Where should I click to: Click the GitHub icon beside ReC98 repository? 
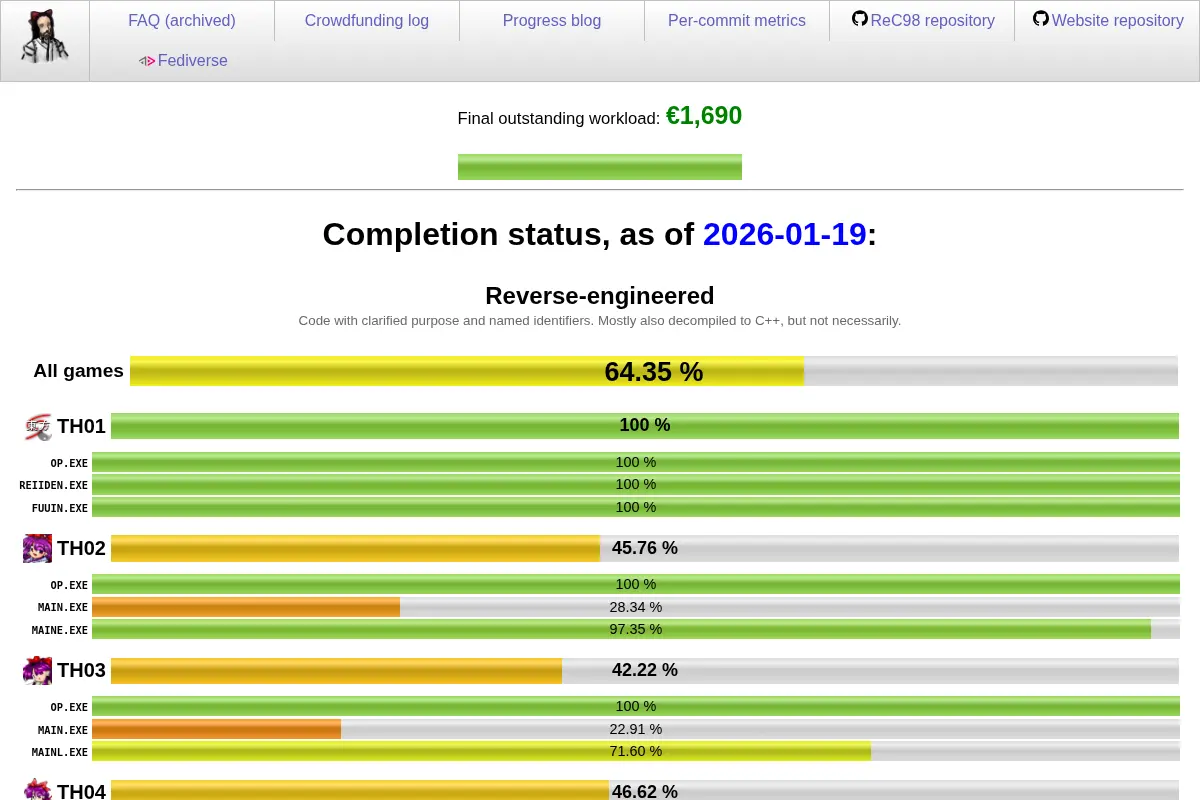860,19
